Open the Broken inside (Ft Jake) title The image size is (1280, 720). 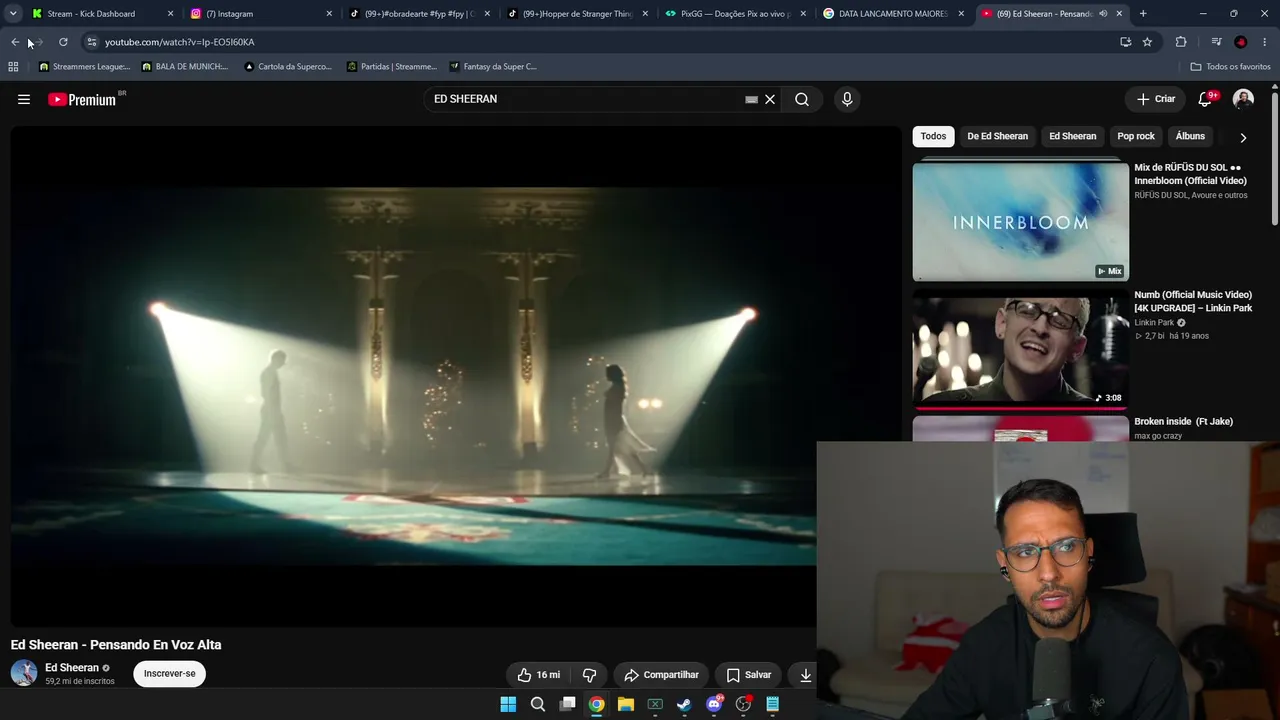(x=1183, y=422)
